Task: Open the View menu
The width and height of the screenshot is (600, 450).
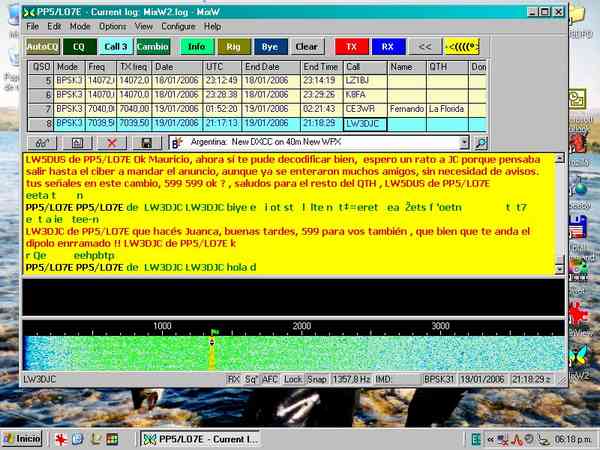Action: point(143,26)
